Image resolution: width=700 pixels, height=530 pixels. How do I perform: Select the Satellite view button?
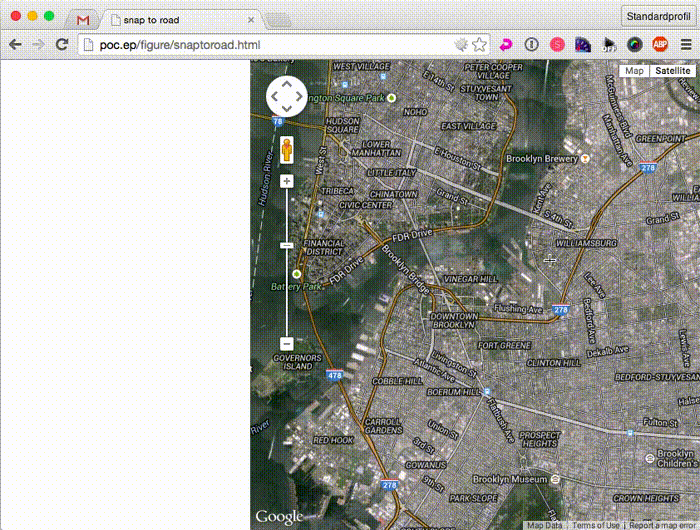[x=672, y=71]
